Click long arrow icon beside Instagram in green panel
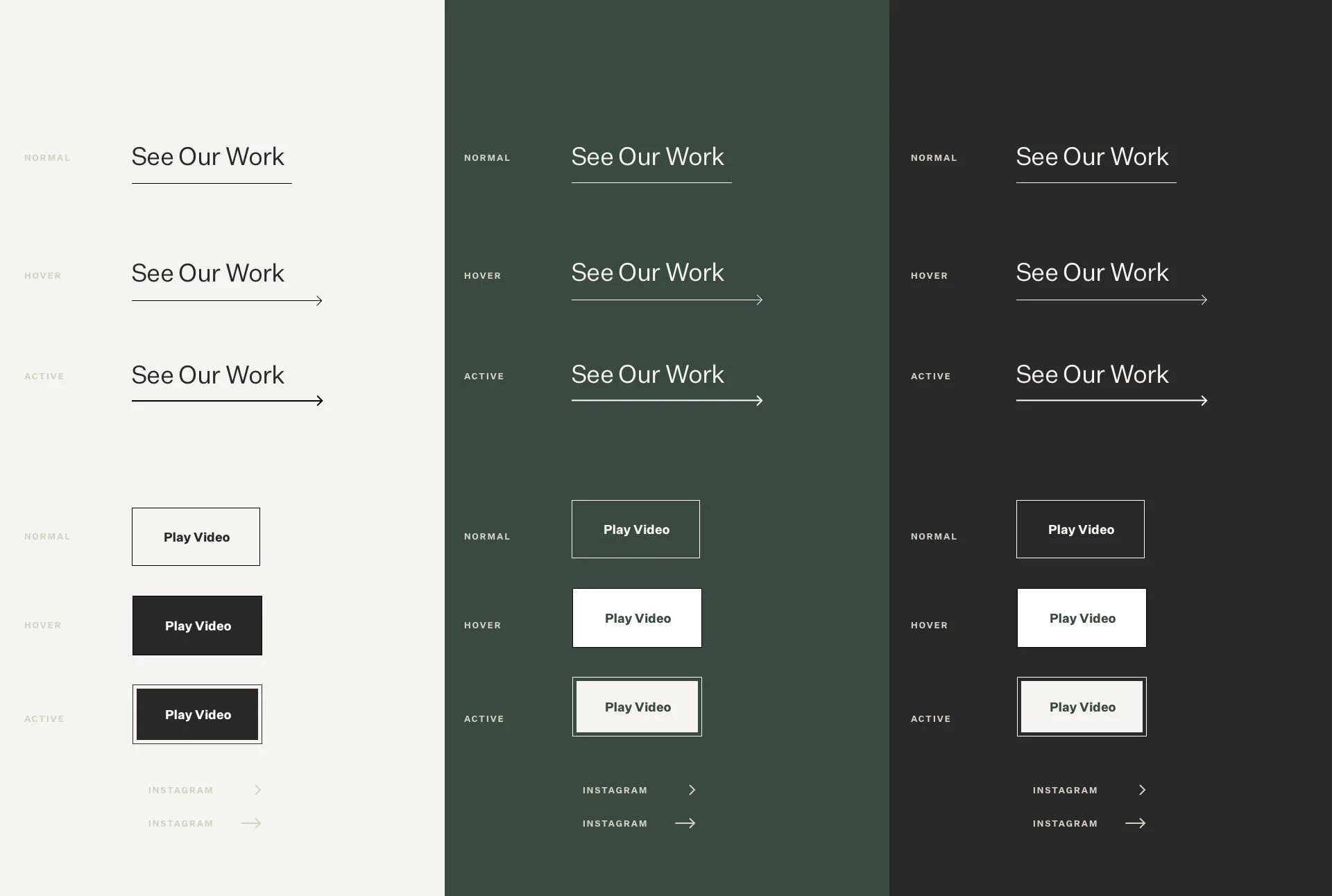Viewport: 1332px width, 896px height. click(685, 823)
